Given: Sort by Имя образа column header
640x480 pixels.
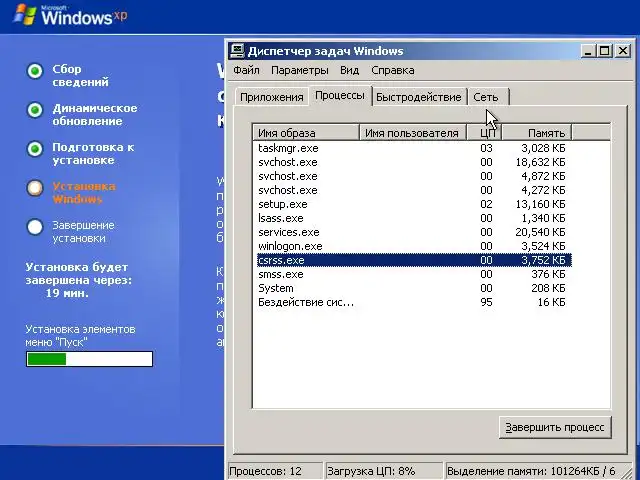Looking at the screenshot, I should click(306, 133).
